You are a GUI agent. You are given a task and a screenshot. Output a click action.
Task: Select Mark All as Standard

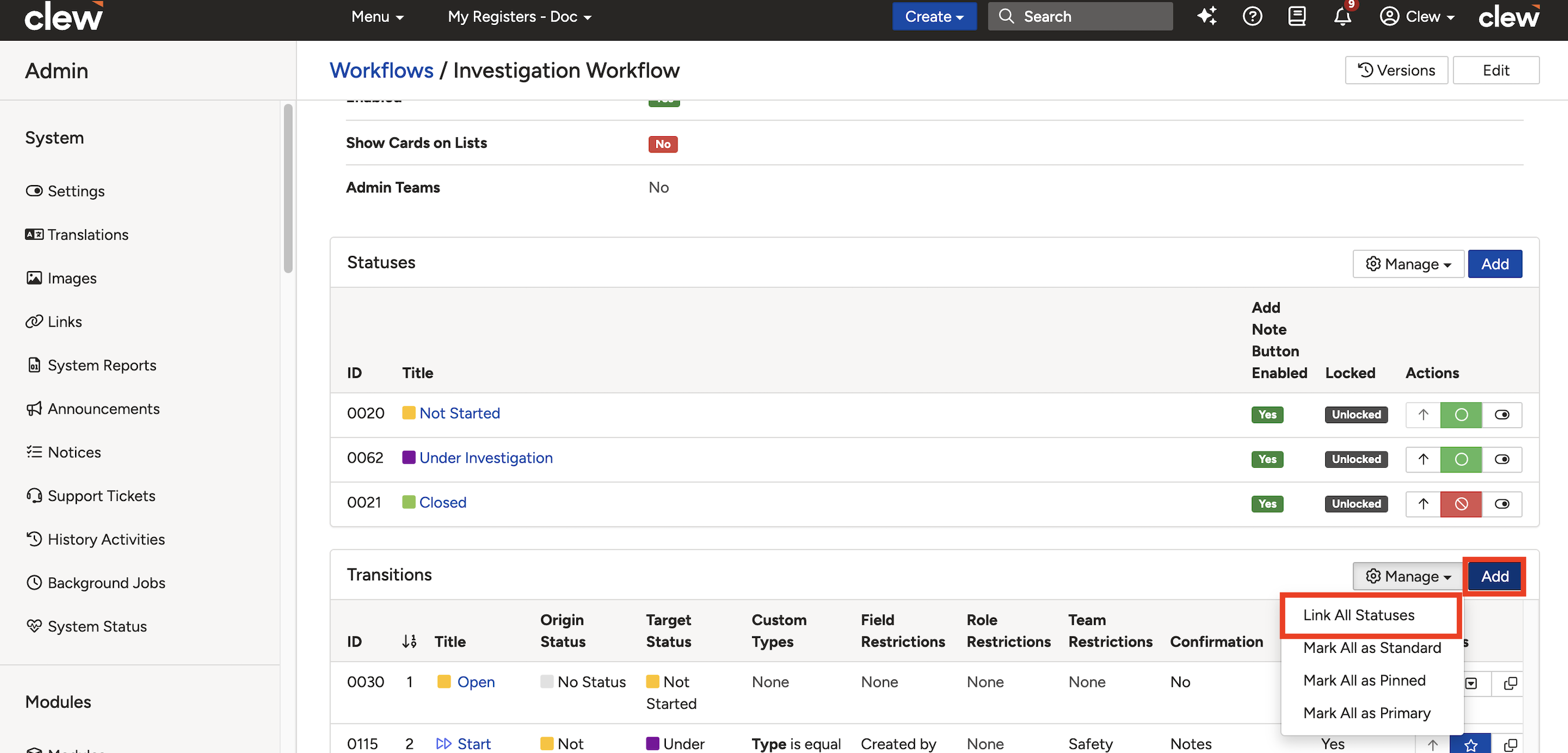(x=1371, y=648)
